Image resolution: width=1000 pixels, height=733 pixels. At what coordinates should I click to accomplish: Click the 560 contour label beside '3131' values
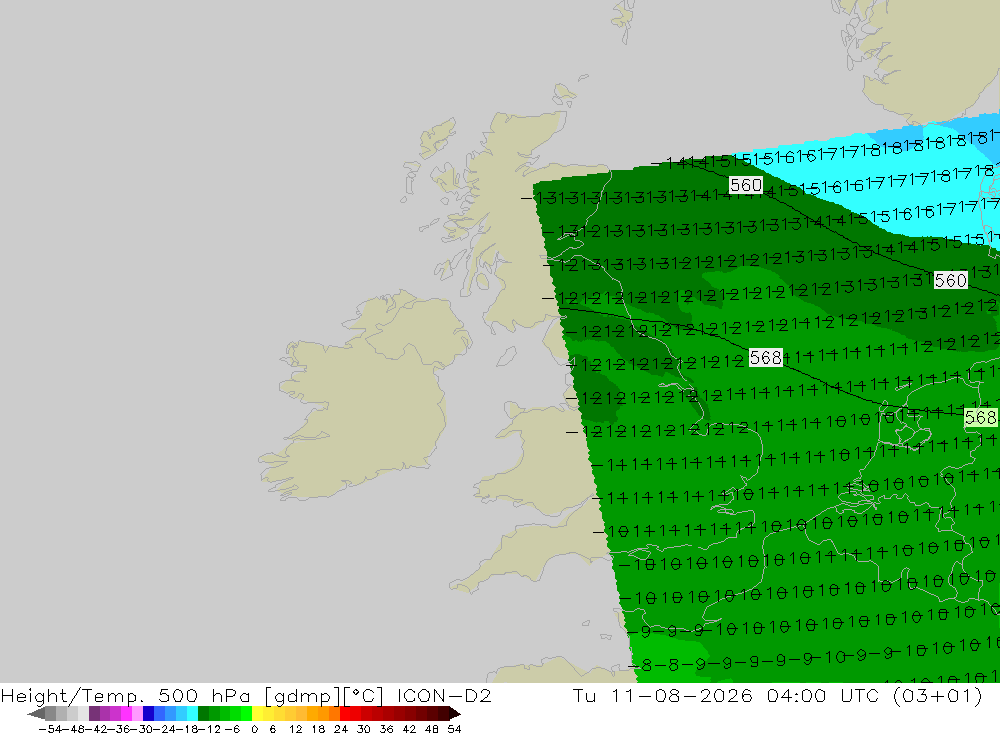pos(950,280)
